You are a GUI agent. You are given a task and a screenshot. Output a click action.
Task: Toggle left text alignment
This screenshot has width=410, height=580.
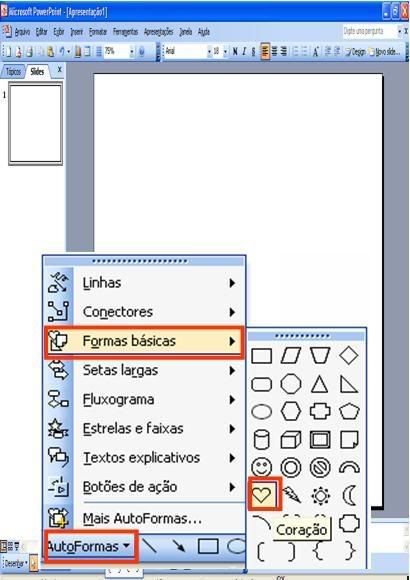pyautogui.click(x=265, y=51)
